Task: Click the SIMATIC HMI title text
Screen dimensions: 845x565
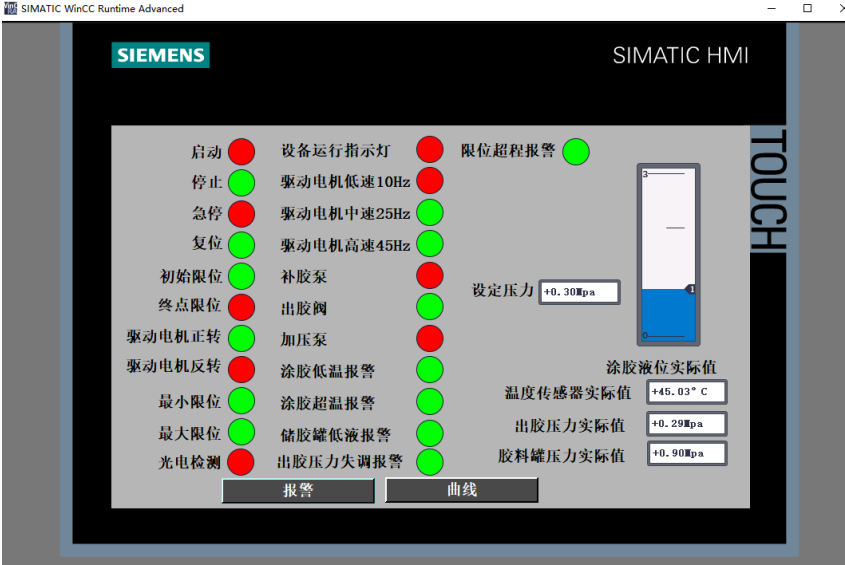Action: click(681, 56)
